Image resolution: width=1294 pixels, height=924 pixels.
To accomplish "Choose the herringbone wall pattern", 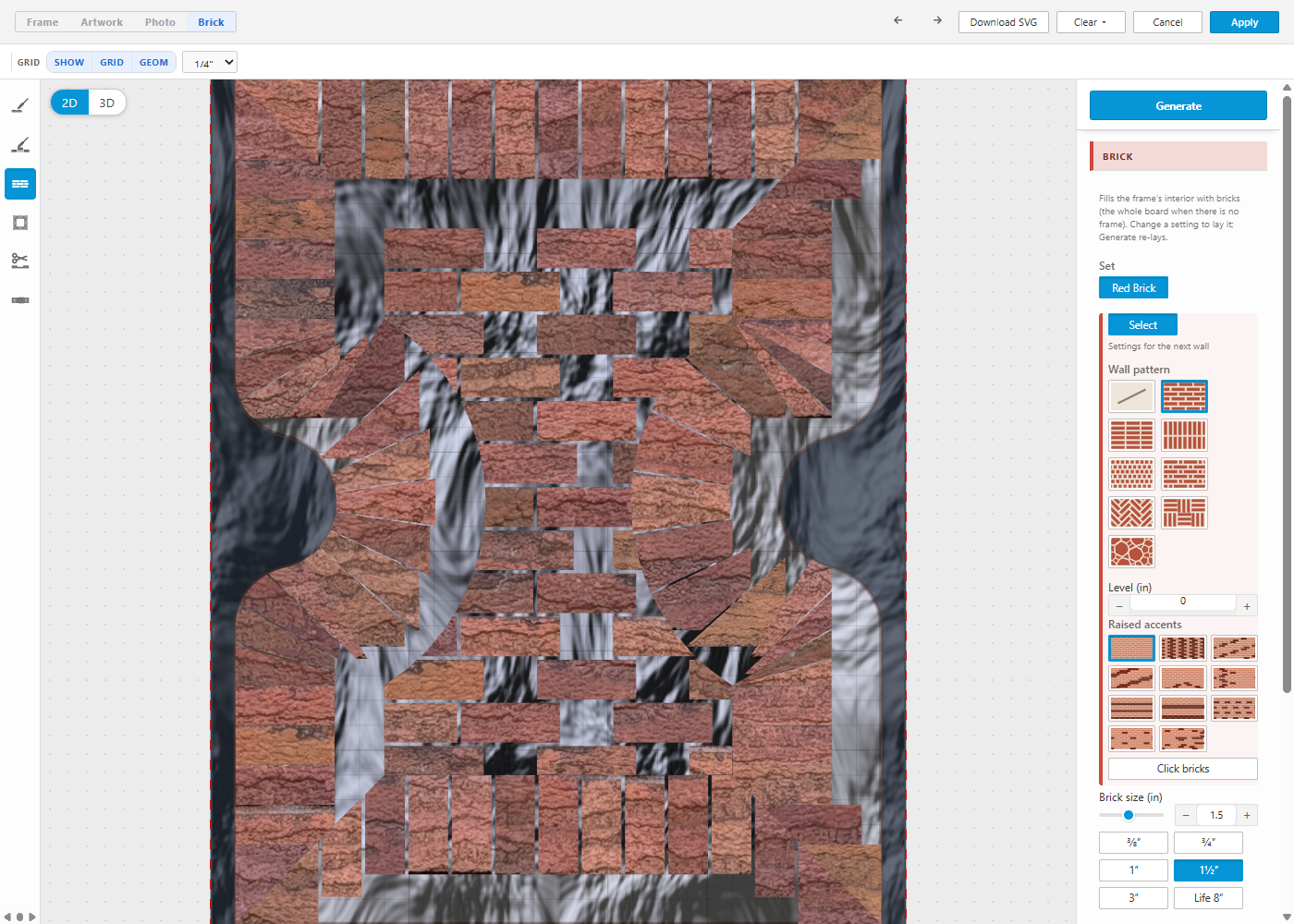I will pos(1131,513).
